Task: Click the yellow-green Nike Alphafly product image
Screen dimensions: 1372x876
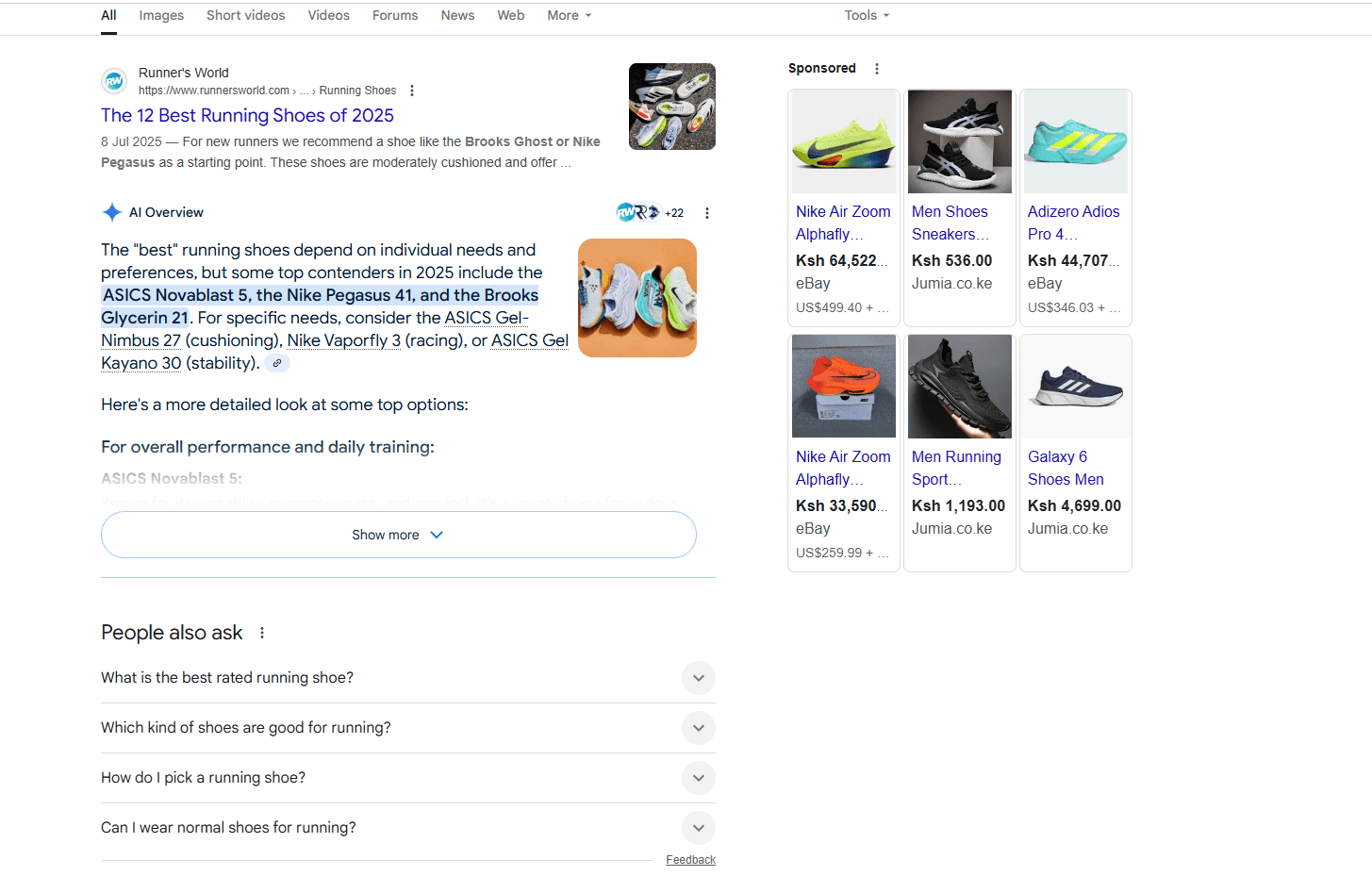Action: pos(844,141)
